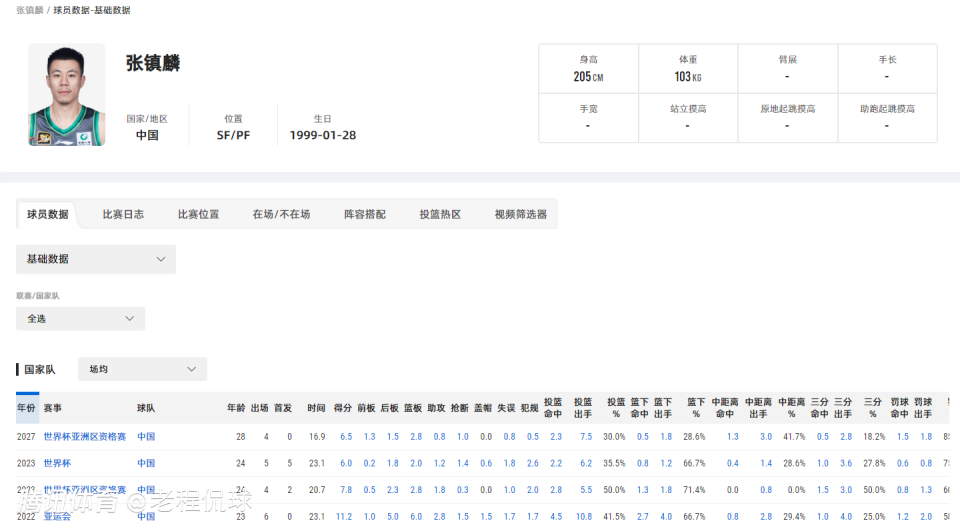This screenshot has width=960, height=529.
Task: Switch to the 比赛日志 tab
Action: (123, 214)
